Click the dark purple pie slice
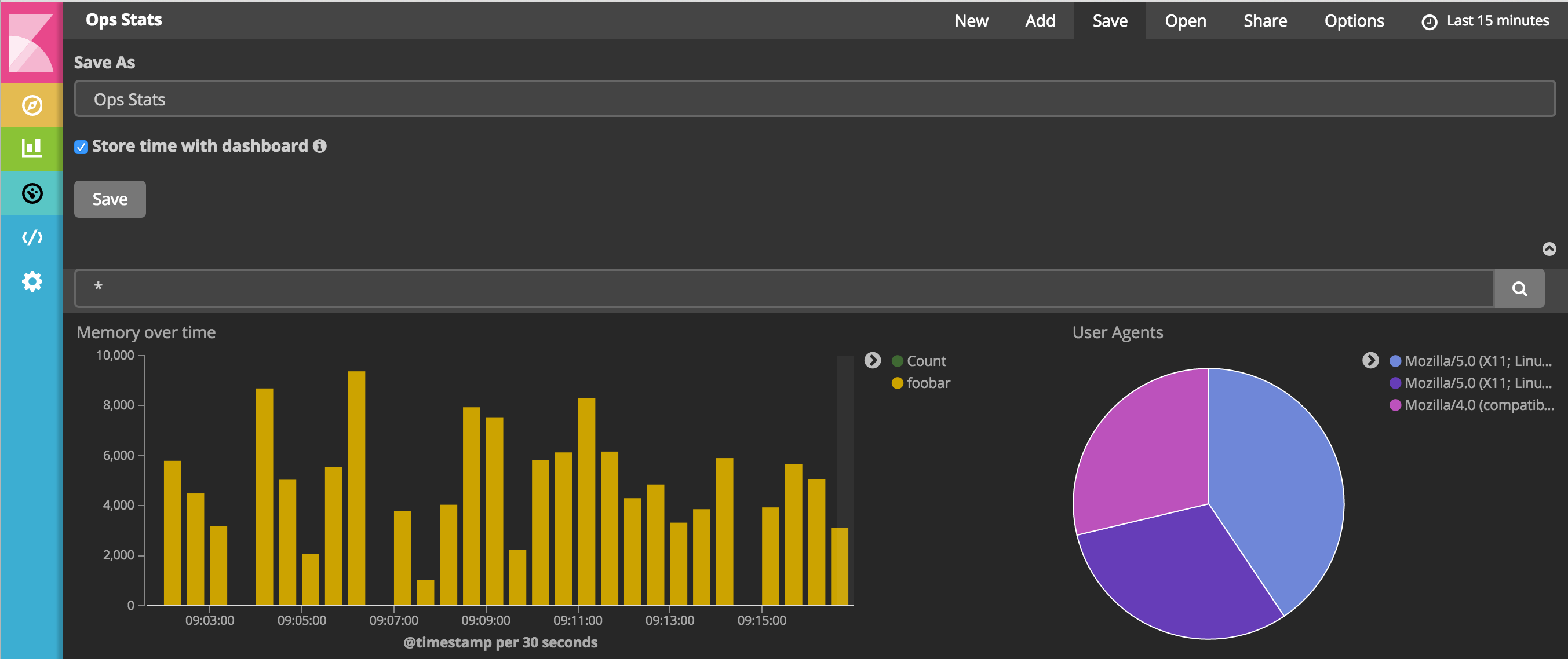The image size is (1568, 659). [x=1175, y=575]
